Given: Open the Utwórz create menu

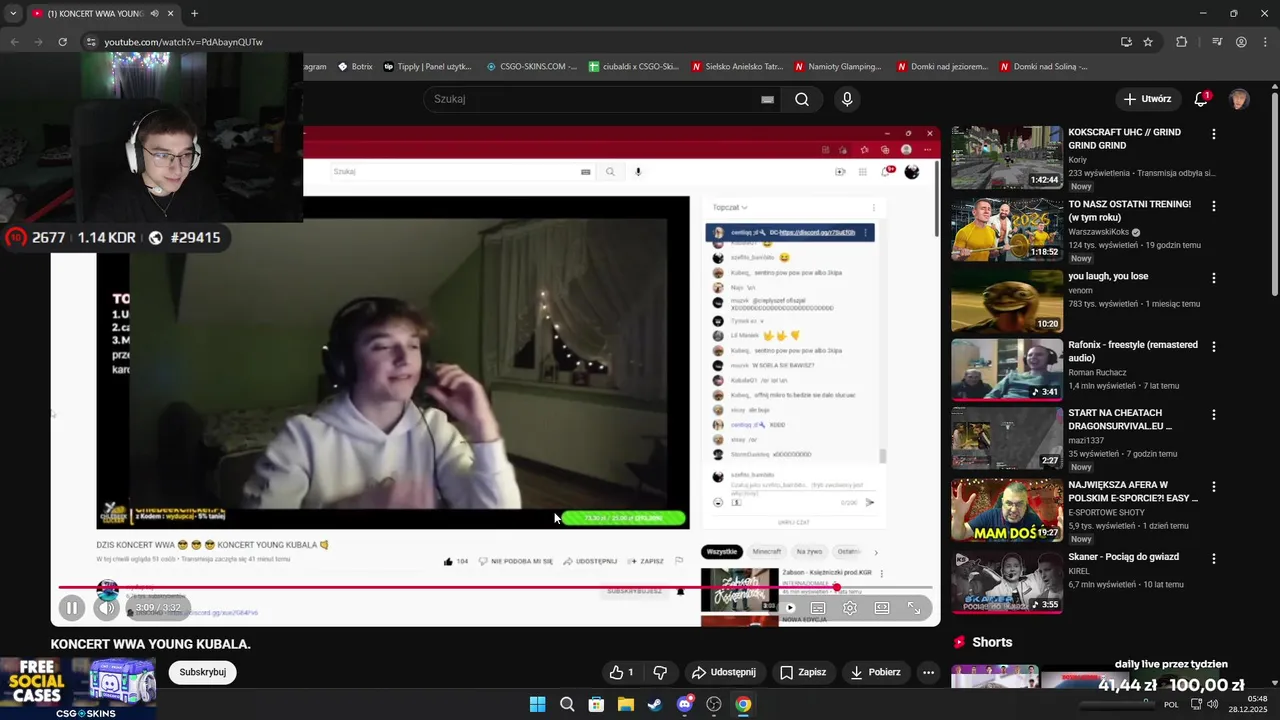Looking at the screenshot, I should point(1147,99).
